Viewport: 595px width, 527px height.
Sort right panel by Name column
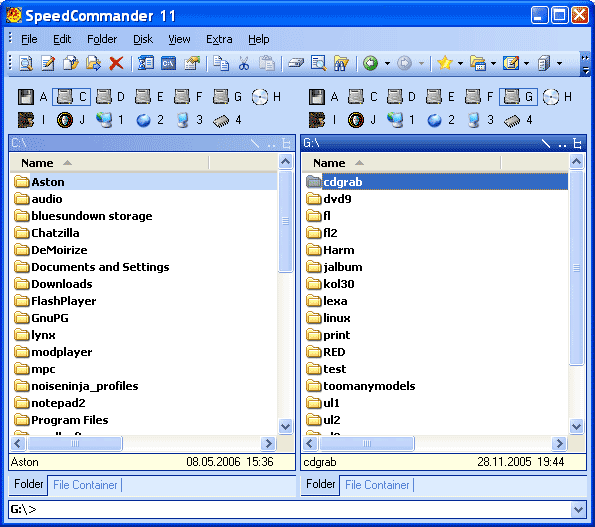(x=401, y=163)
